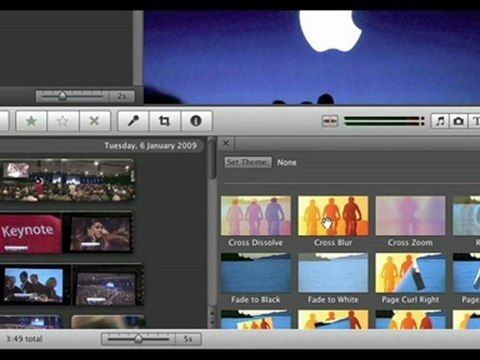
Task: Click the Set Theme button
Action: pos(247,162)
